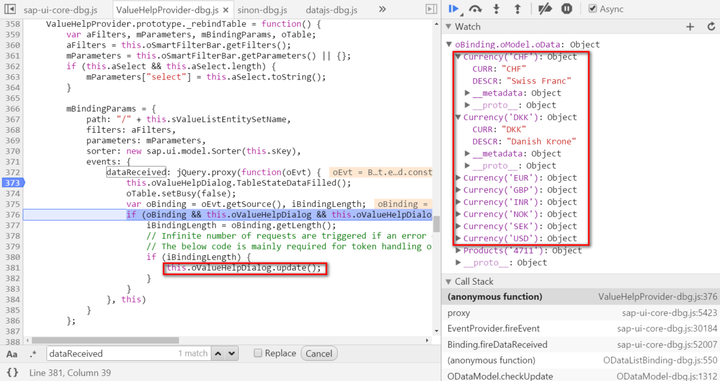The image size is (720, 381).
Task: Toggle the Async checkbox
Action: click(593, 9)
